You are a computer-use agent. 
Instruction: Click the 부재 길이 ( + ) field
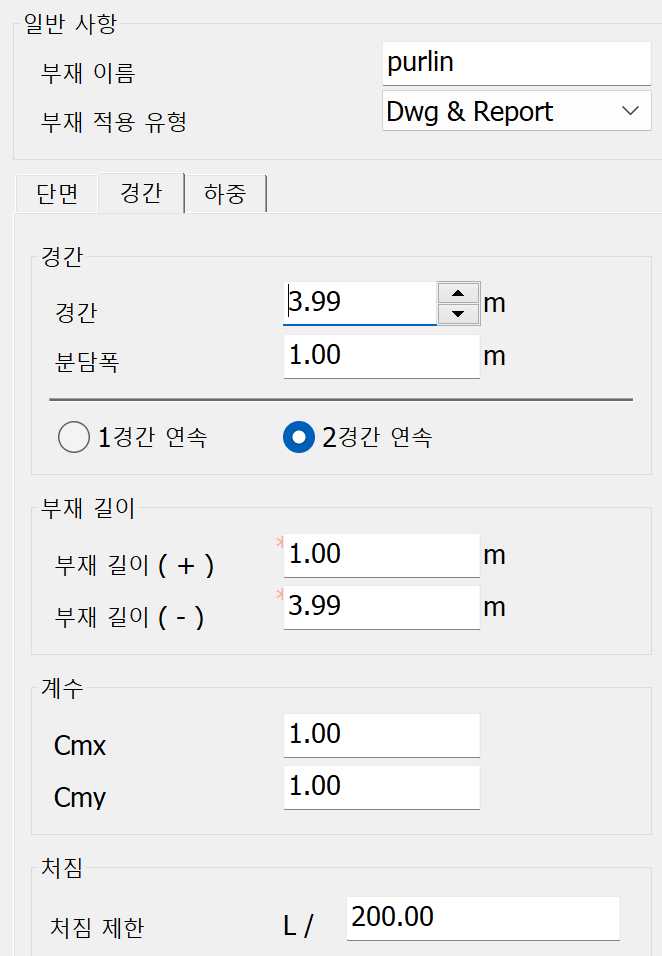(x=381, y=554)
